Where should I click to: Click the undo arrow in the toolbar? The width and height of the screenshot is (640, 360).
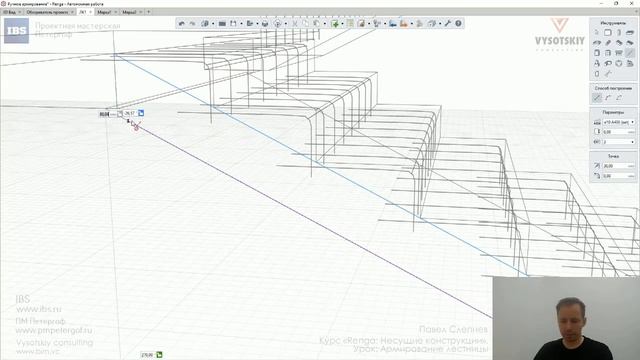coord(182,24)
